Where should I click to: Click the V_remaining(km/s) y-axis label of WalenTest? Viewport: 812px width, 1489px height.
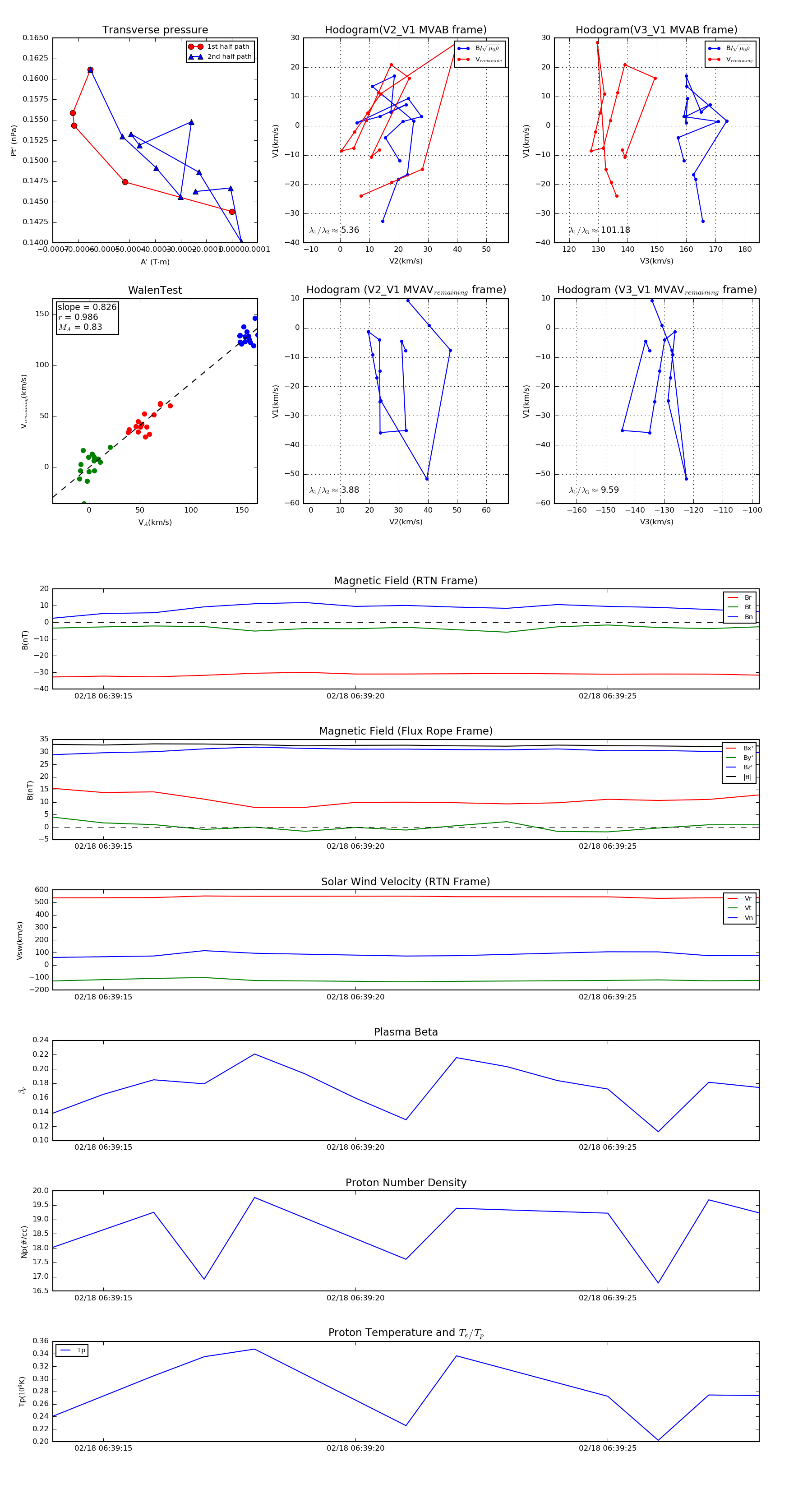24,401
